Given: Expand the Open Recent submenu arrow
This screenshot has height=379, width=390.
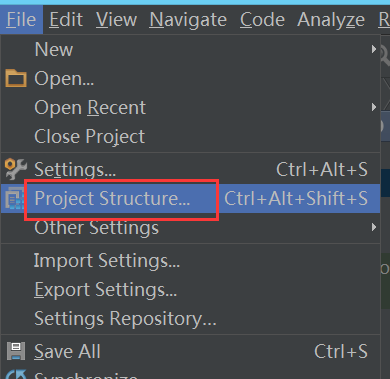Looking at the screenshot, I should click(x=374, y=107).
